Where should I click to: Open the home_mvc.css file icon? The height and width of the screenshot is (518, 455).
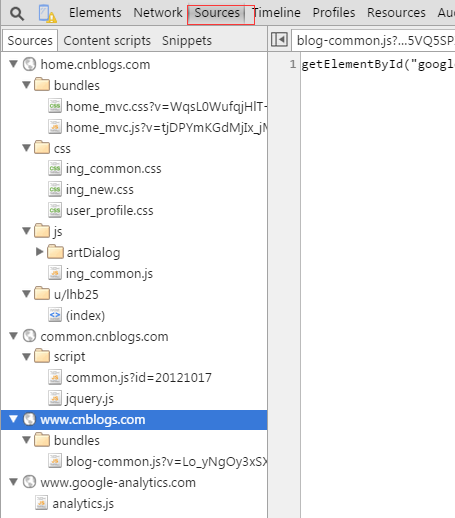tap(55, 106)
